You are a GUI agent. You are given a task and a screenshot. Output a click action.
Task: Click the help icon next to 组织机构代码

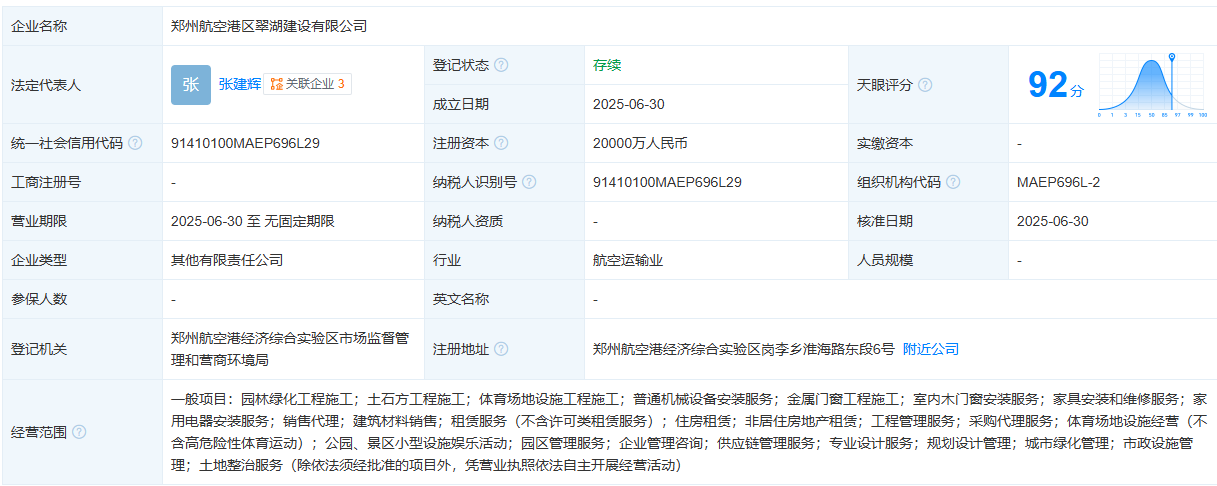953,182
